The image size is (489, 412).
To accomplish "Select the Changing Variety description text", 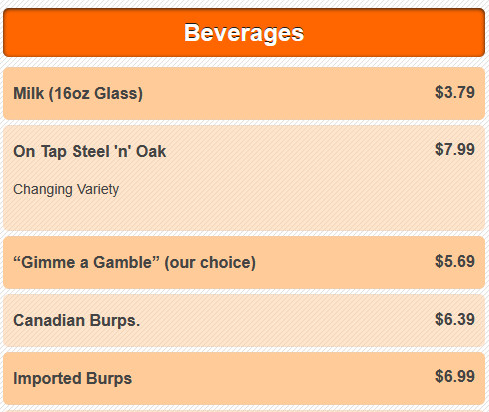I will [x=66, y=189].
